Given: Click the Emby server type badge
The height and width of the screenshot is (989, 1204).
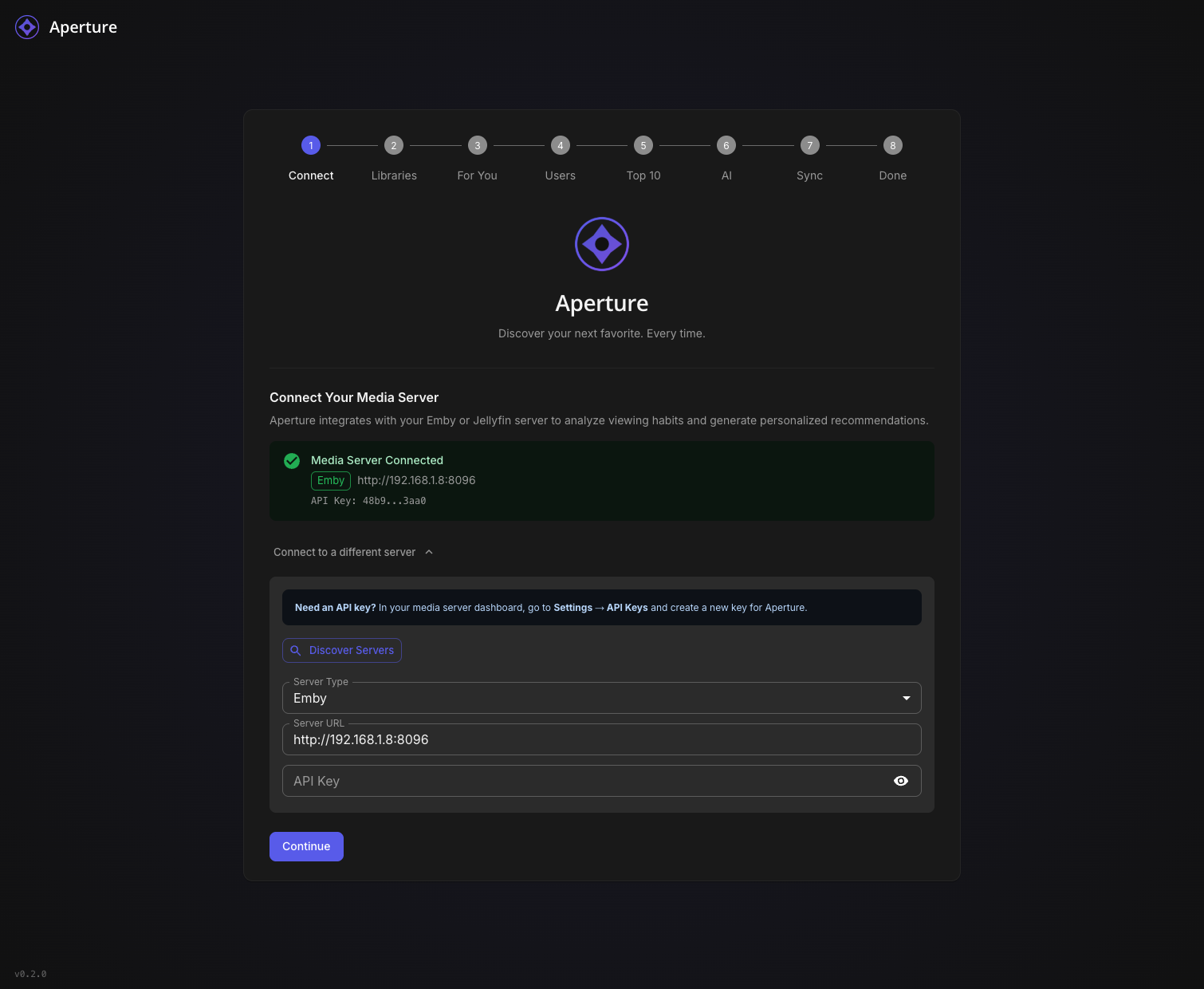Looking at the screenshot, I should click(331, 480).
